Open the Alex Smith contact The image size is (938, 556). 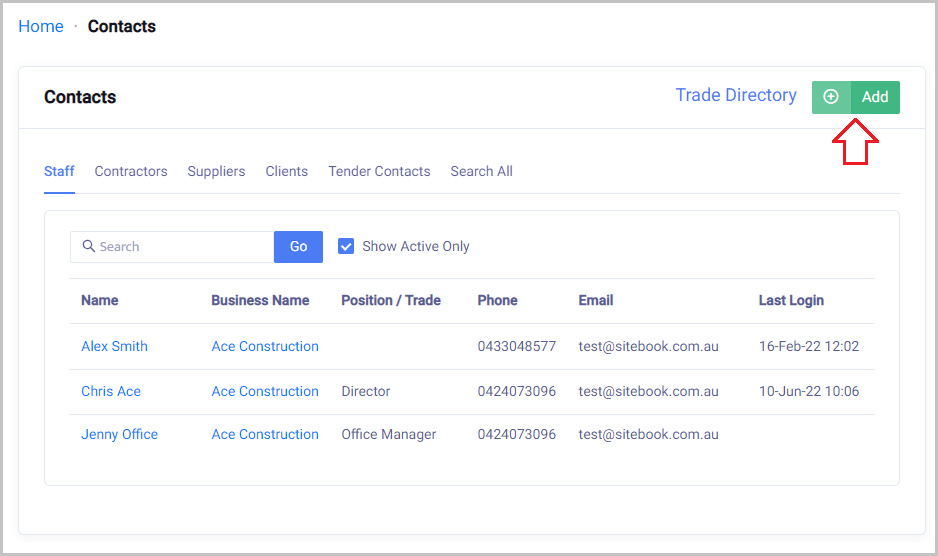click(114, 346)
